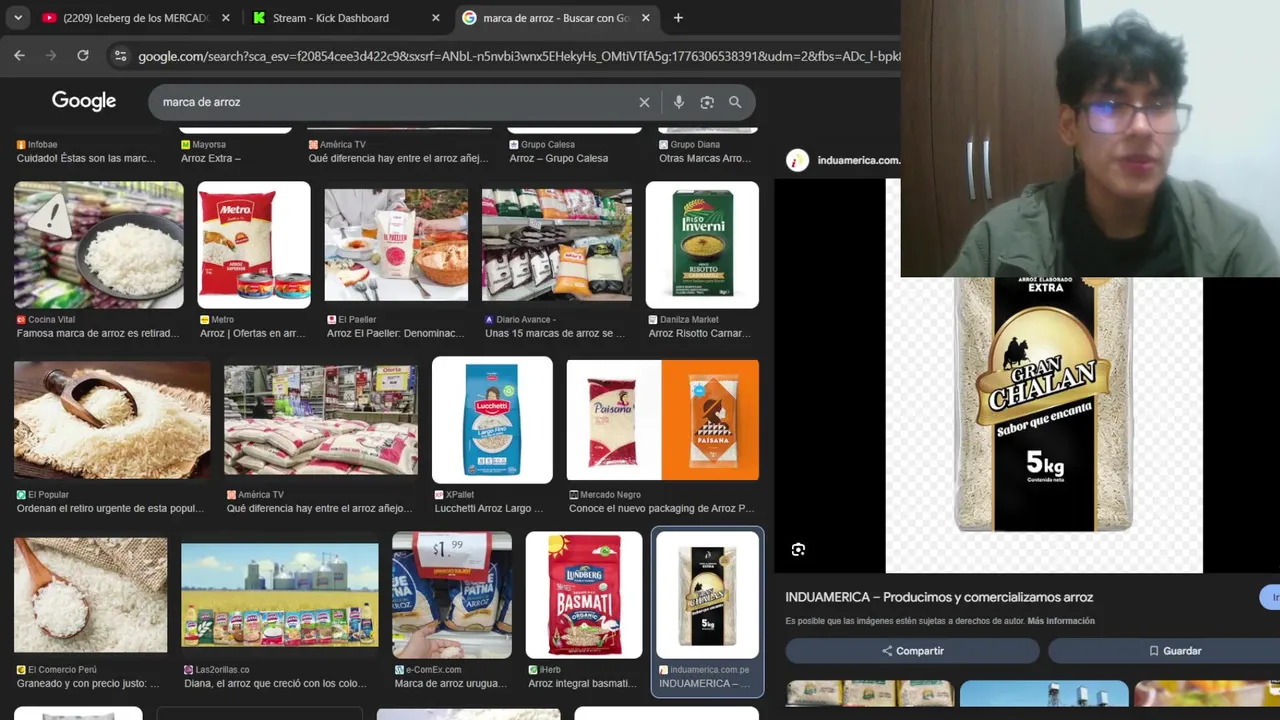1280x720 pixels.
Task: Open INDUAMERICA – Producimos y comercializamos arroz title
Action: [x=939, y=597]
